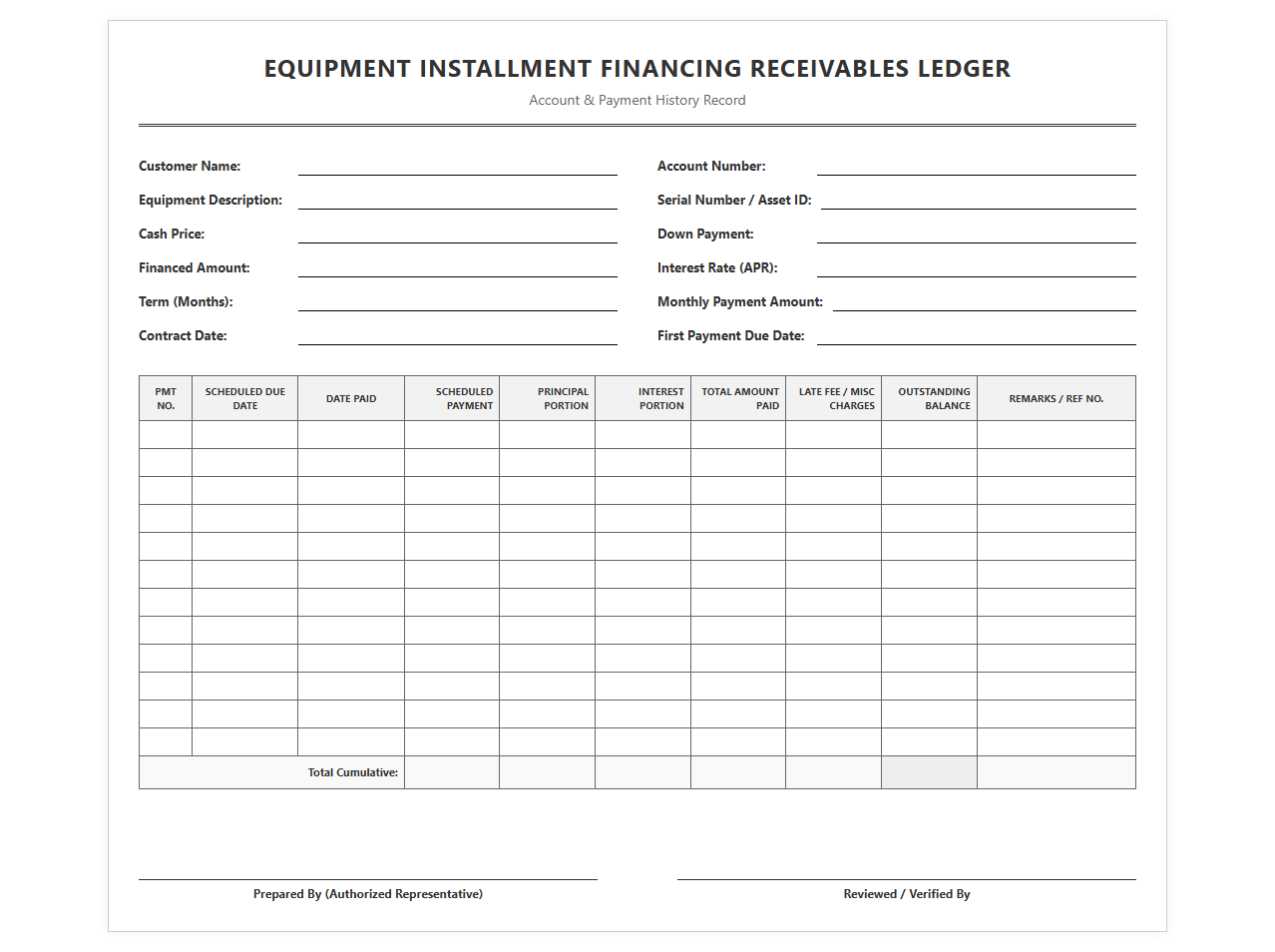Click the First Payment Due Date line

[977, 335]
